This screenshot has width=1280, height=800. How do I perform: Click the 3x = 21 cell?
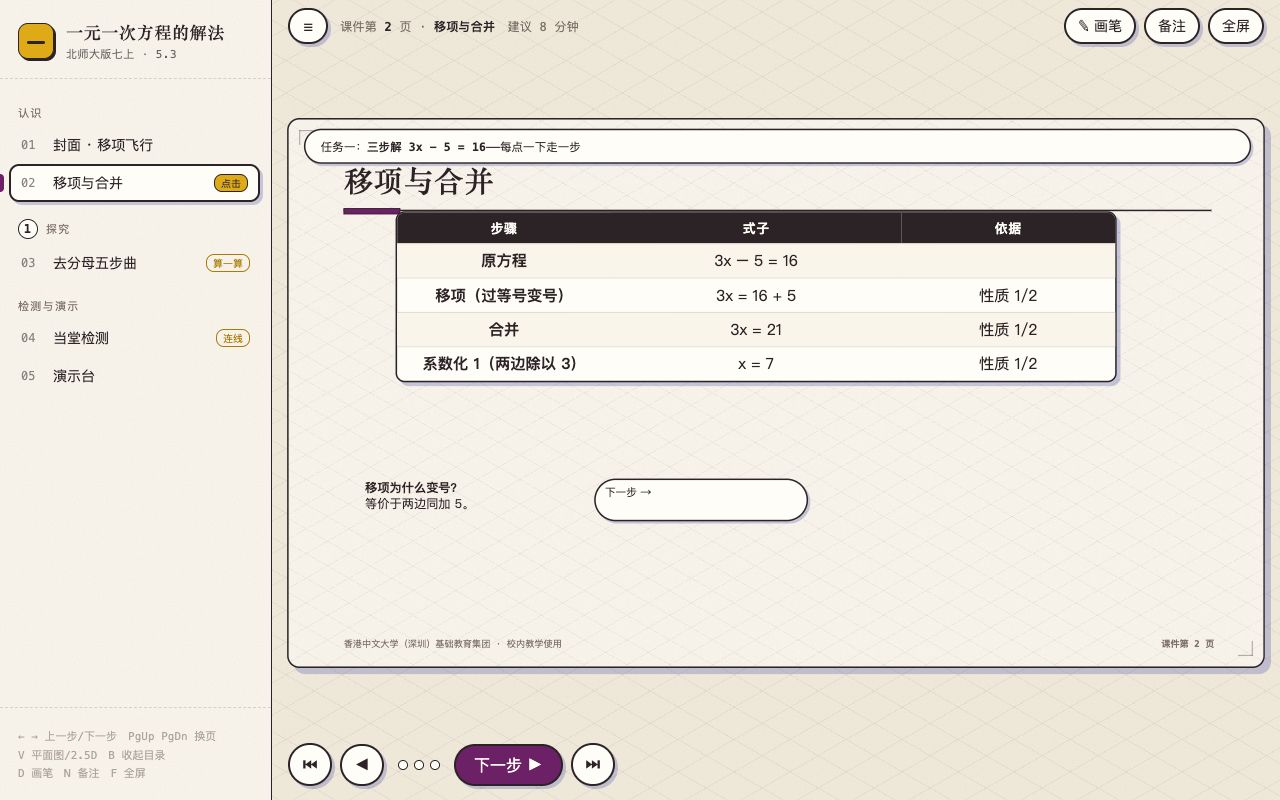click(x=756, y=330)
